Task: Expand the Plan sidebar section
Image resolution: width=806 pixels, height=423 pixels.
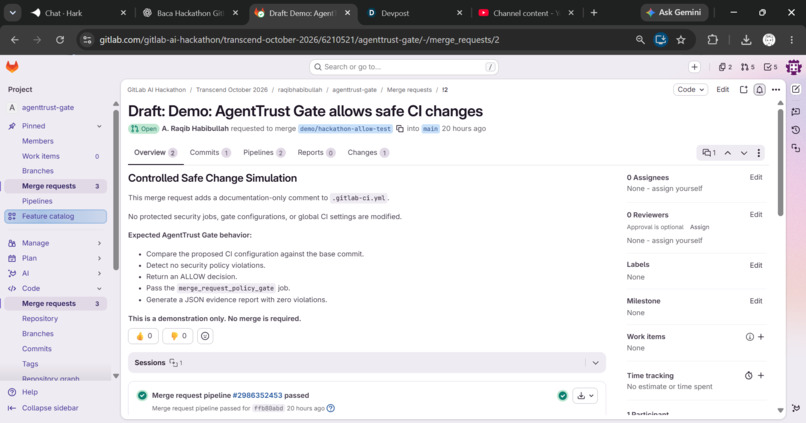Action: coord(99,258)
